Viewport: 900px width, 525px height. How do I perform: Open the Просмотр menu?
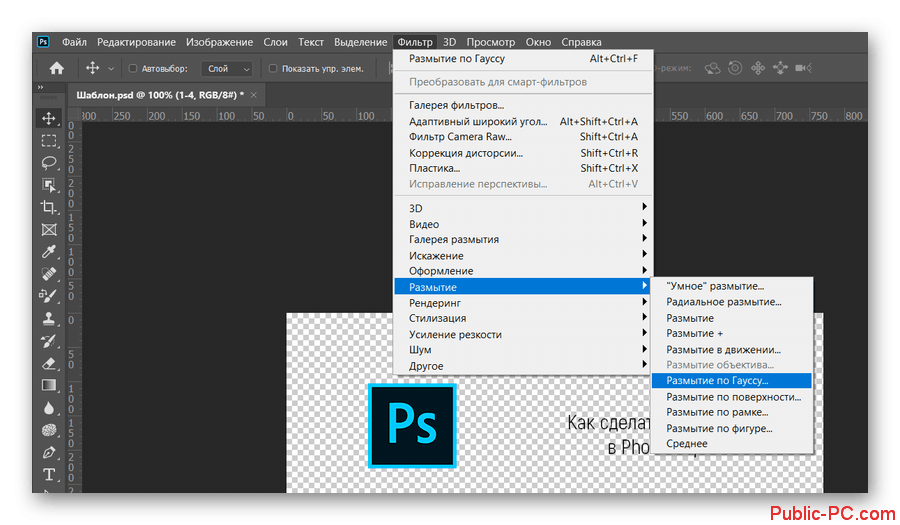(491, 42)
